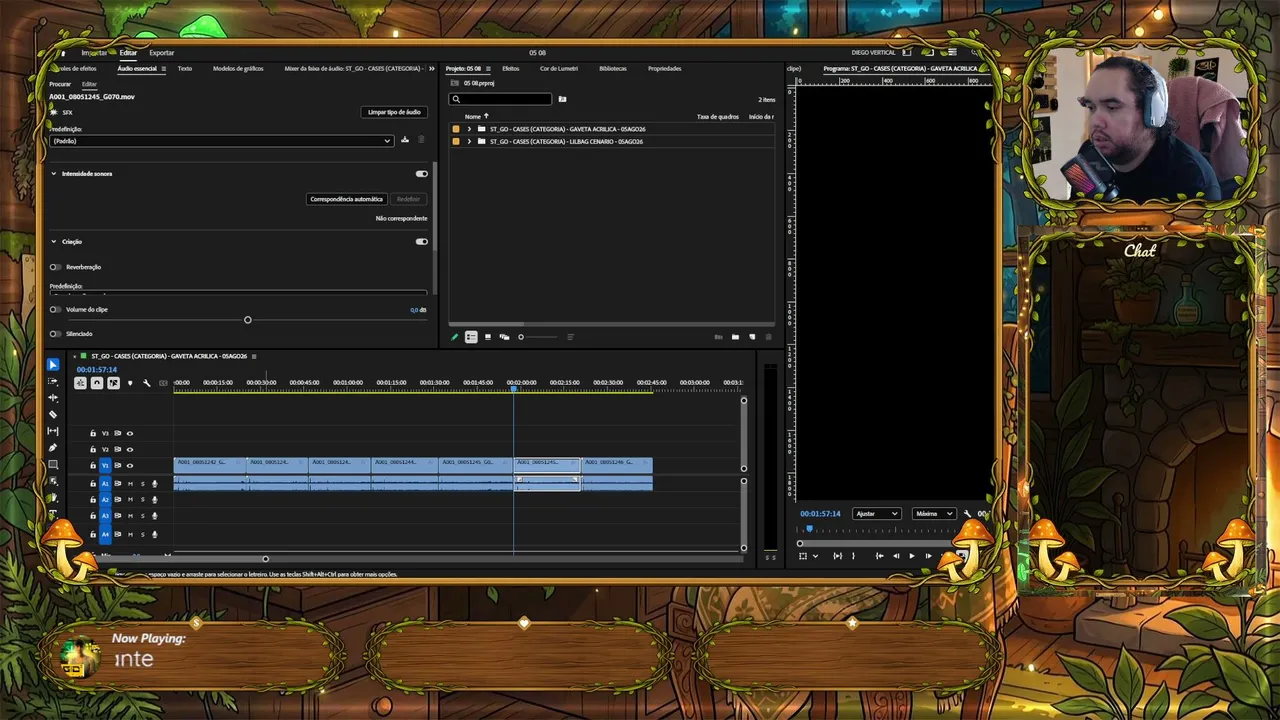Viewport: 1280px width, 720px height.
Task: Click the Correspondência automática button
Action: coord(346,199)
